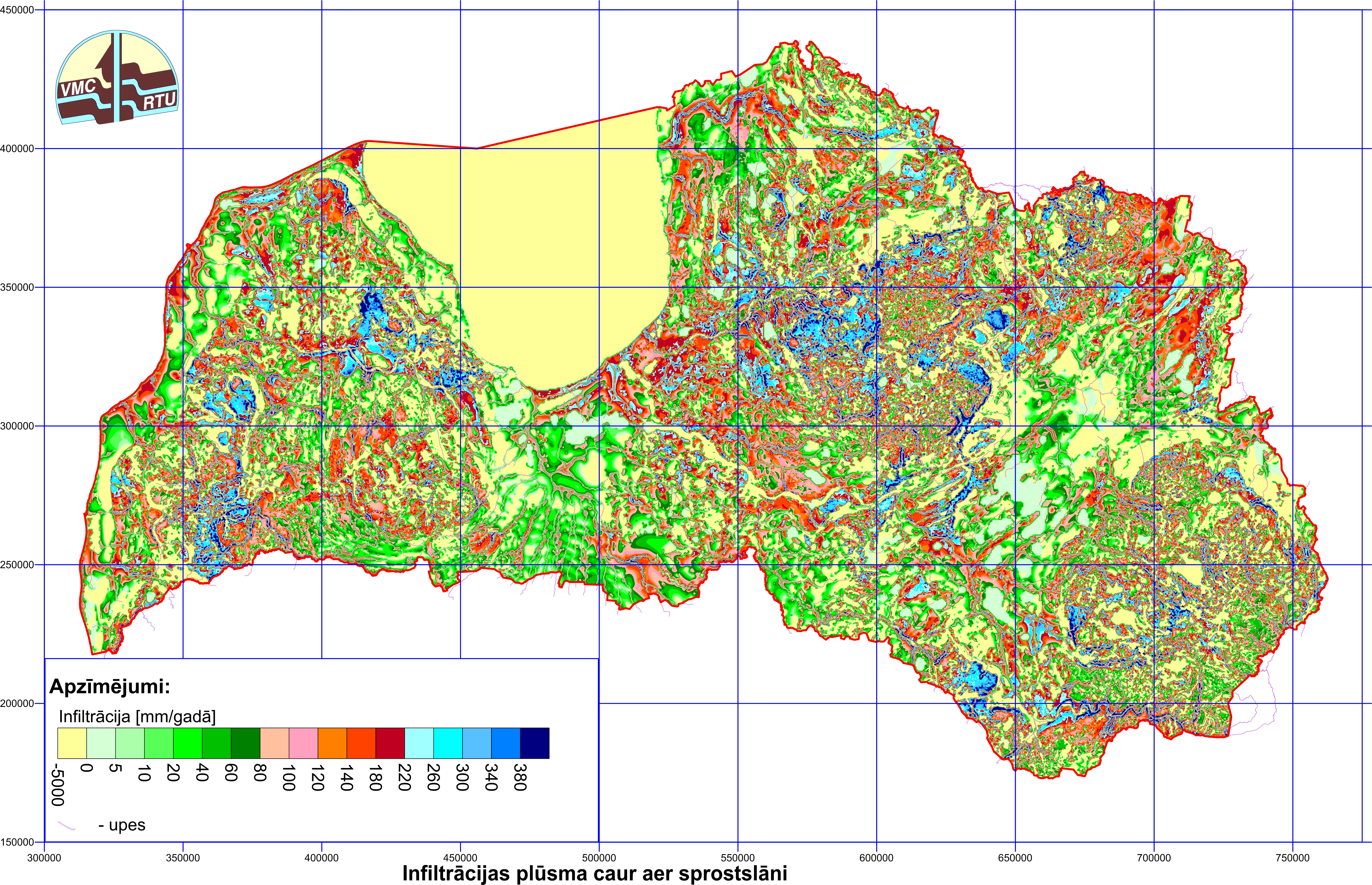Click the '340' legend value label

click(x=491, y=777)
